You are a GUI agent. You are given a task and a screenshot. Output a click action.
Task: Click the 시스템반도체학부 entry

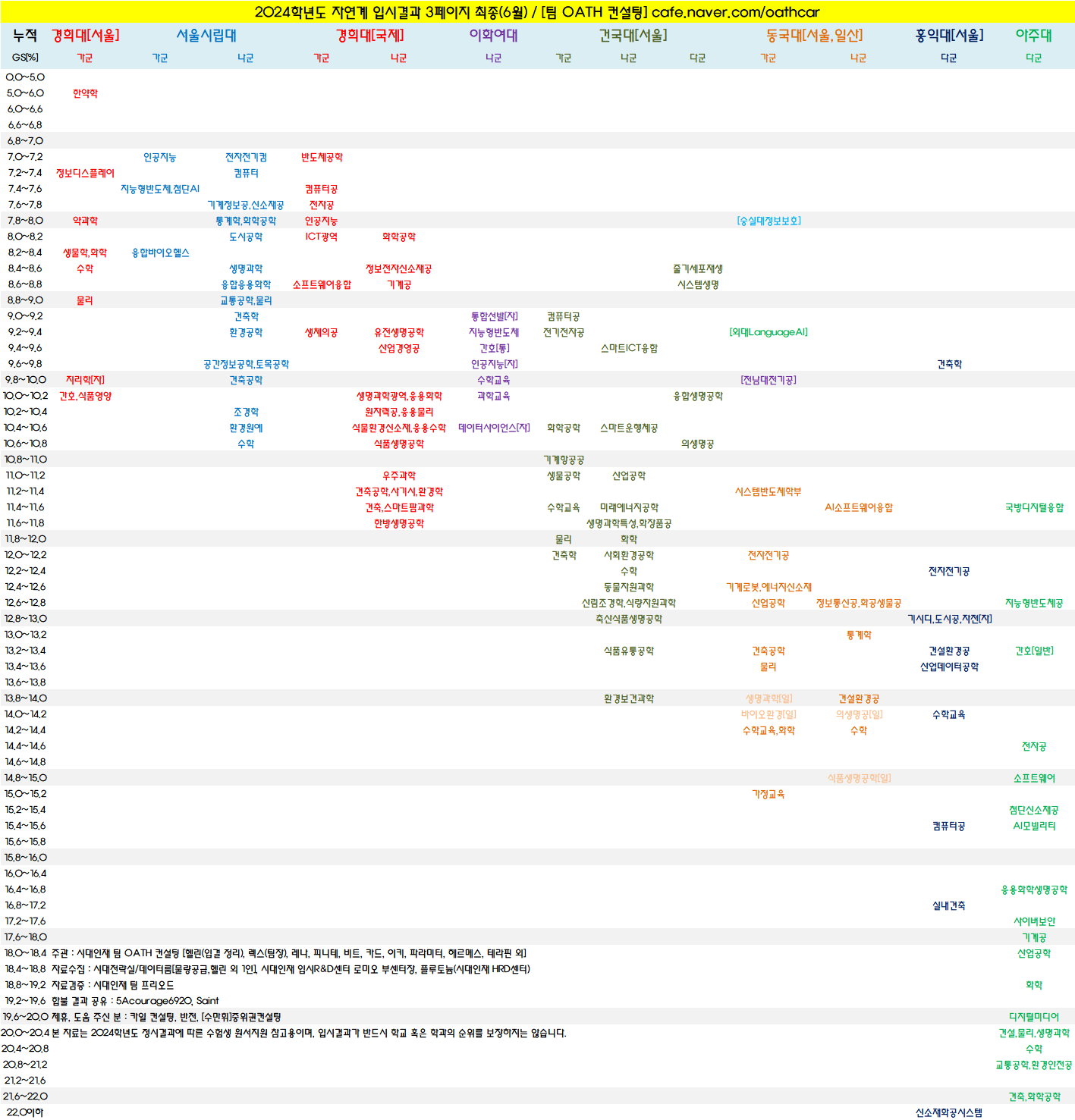pos(769,491)
